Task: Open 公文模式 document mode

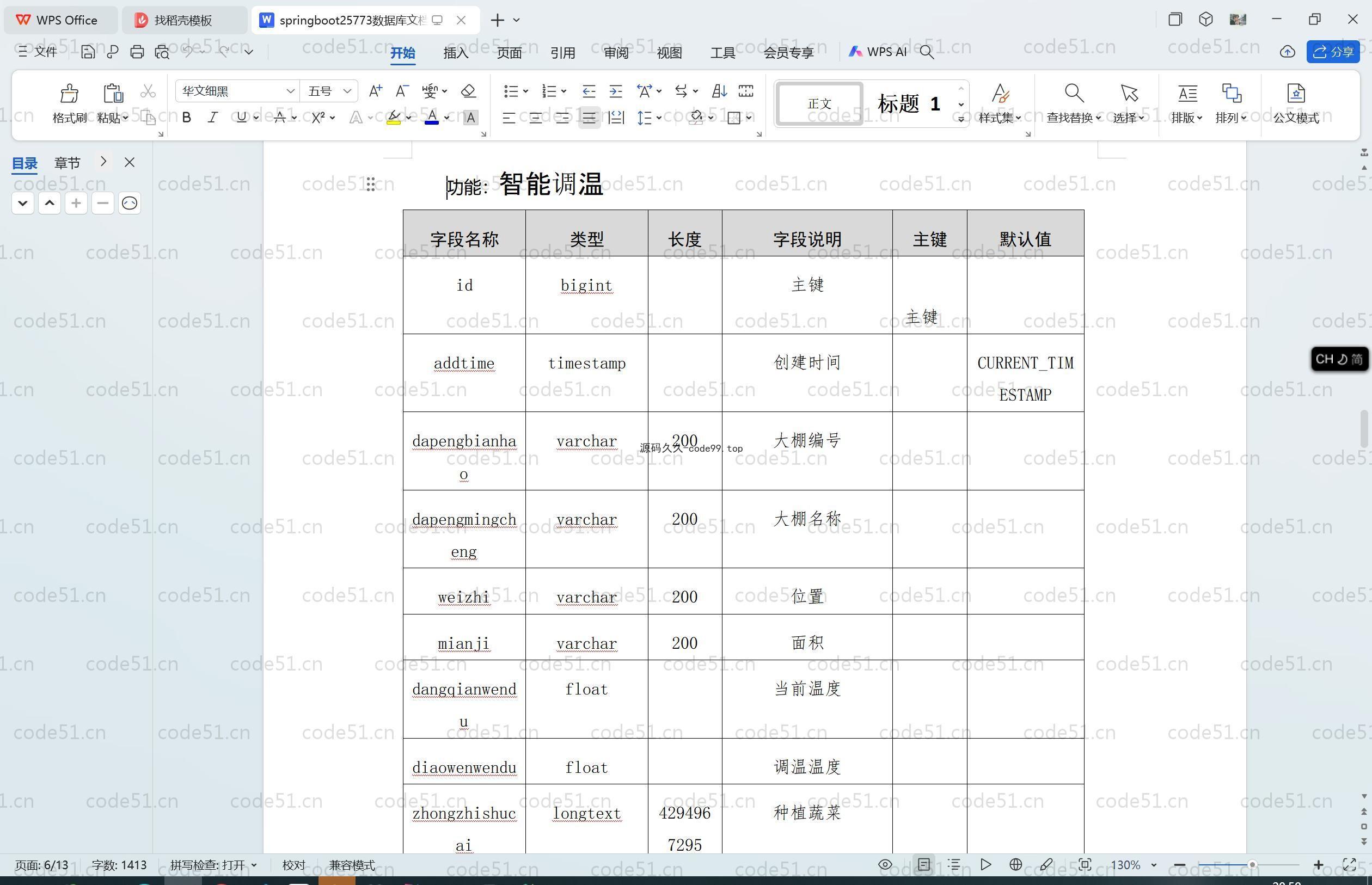Action: point(1296,103)
